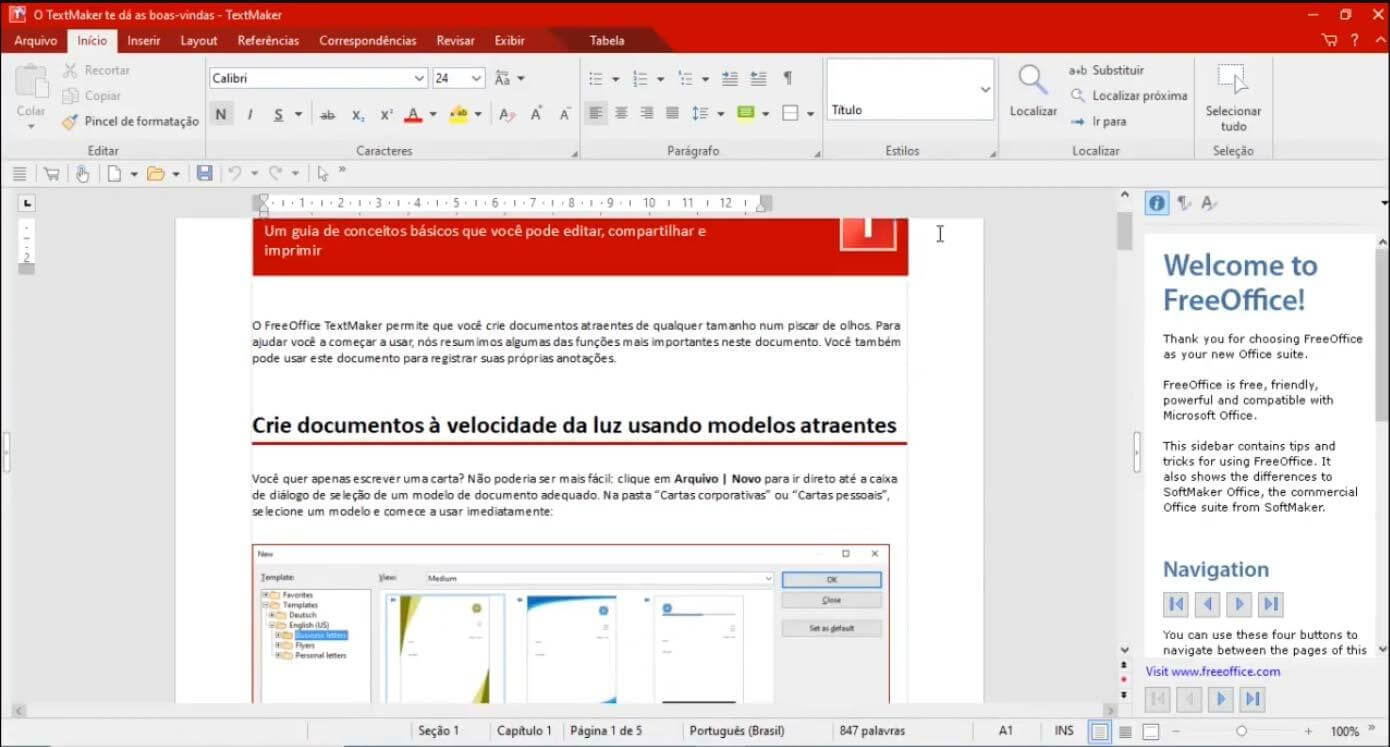Click the zoom slider handle in status bar
1390x747 pixels.
(x=1241, y=731)
